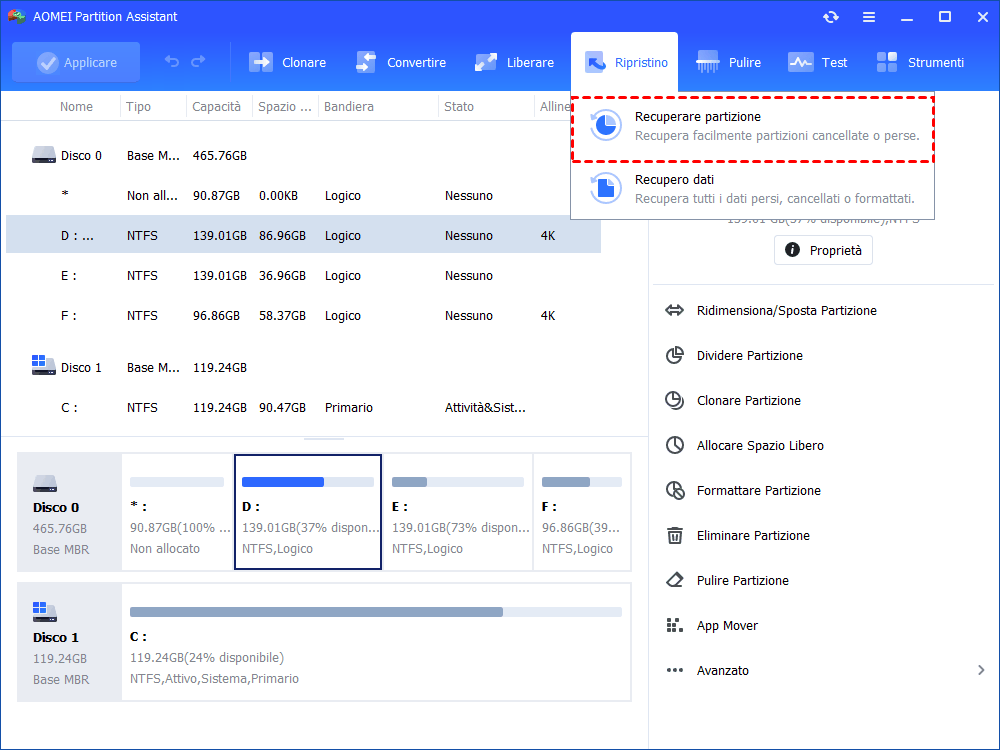
Task: Select the Disco 1 row in table
Action: 304,368
